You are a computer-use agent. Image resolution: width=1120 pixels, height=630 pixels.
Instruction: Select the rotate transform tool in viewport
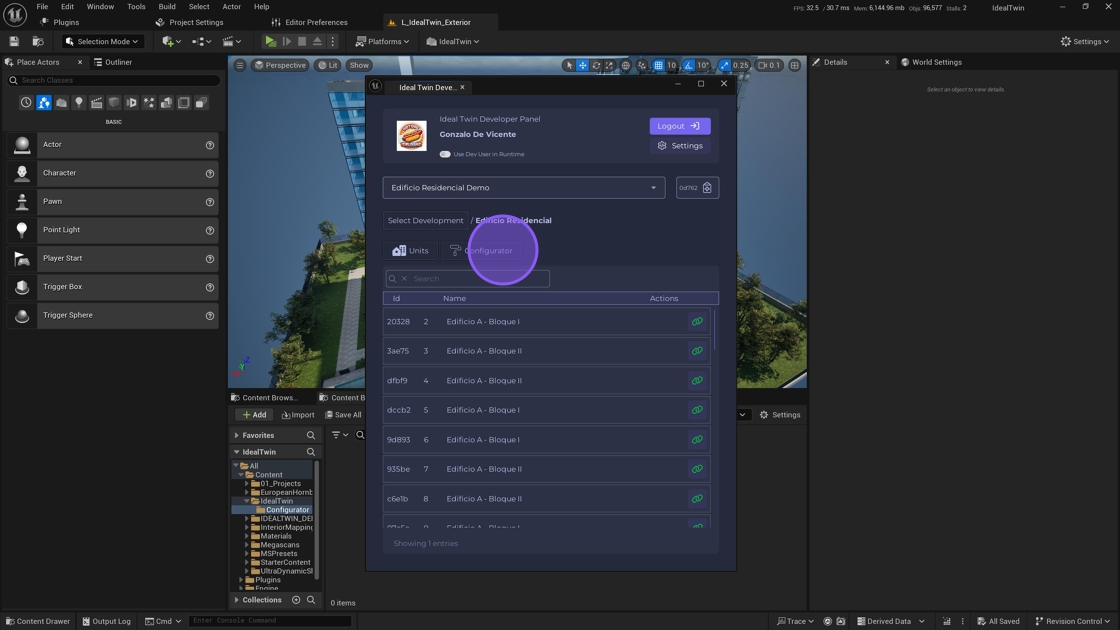coord(596,65)
